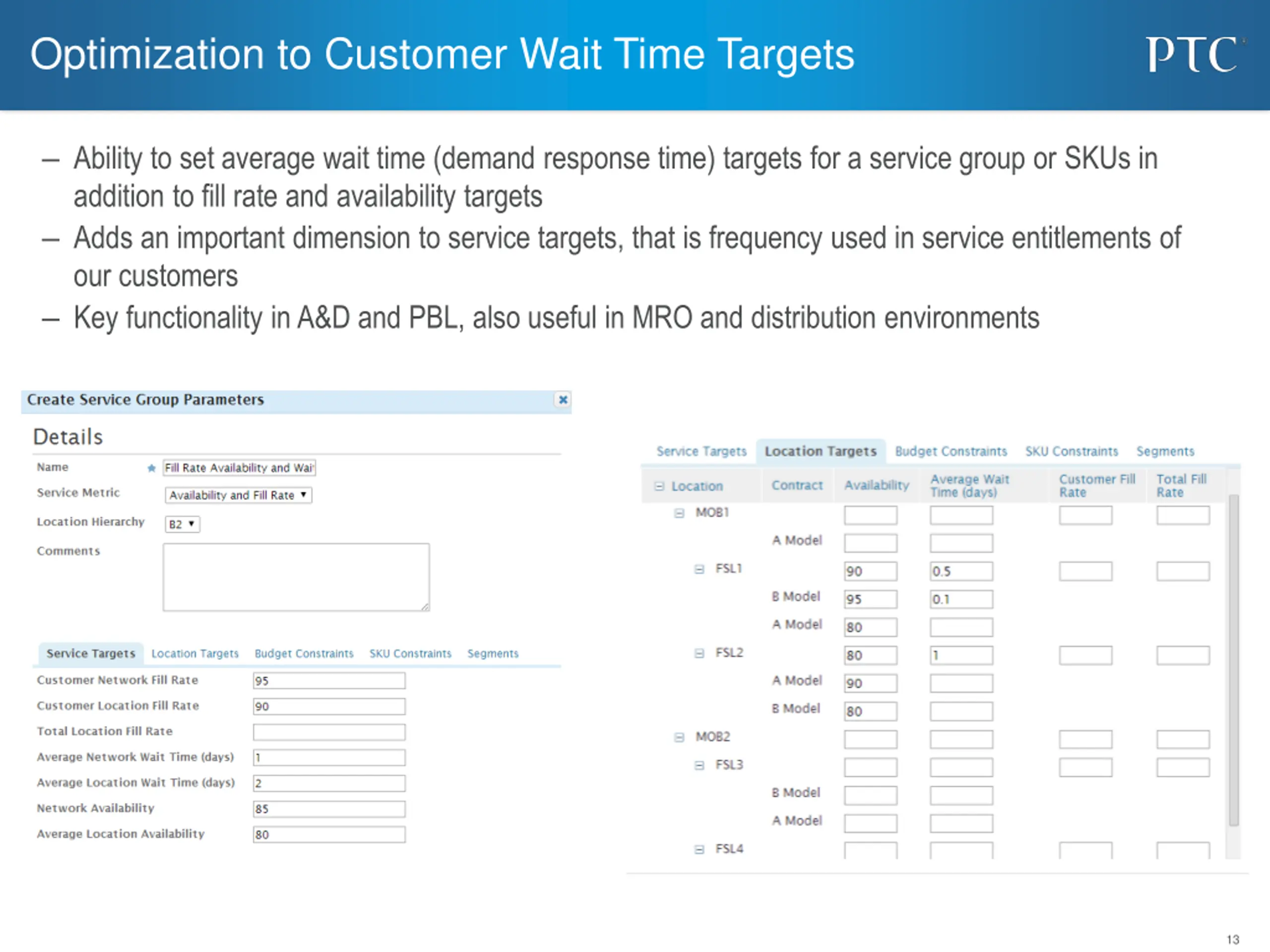Select Location Targets tab in right panel
This screenshot has height=952, width=1270.
tap(821, 451)
